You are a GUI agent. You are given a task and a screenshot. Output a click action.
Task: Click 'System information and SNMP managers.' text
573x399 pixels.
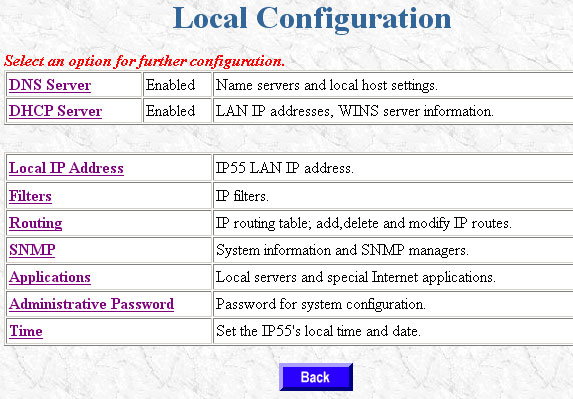(342, 250)
